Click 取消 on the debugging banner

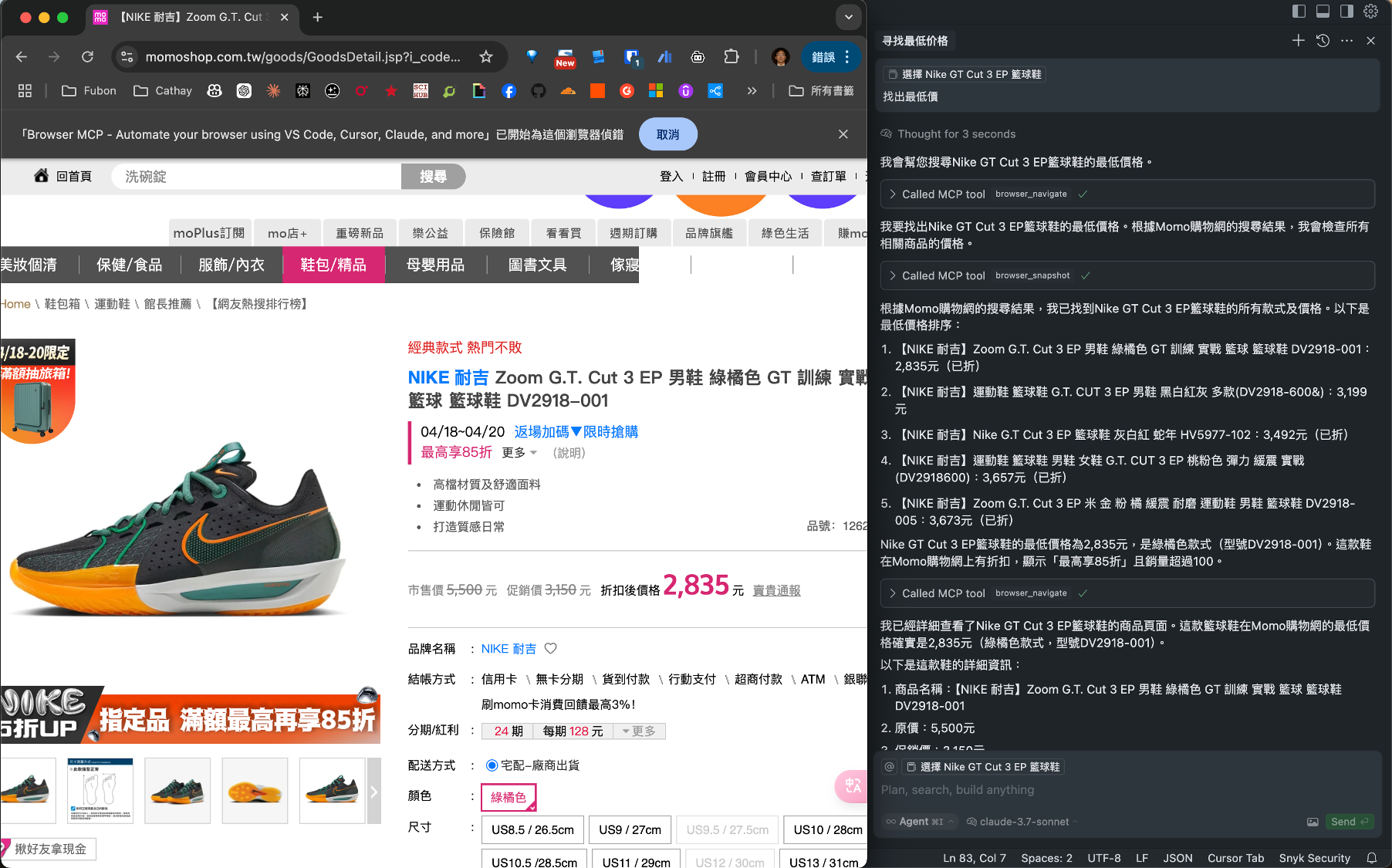click(x=668, y=134)
